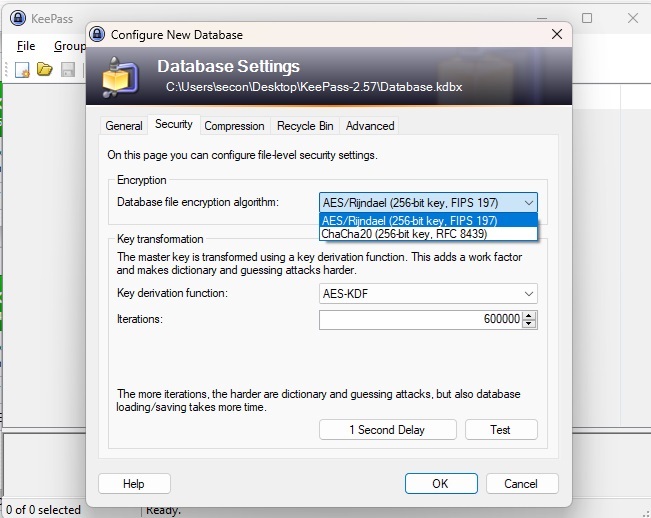The height and width of the screenshot is (518, 651).
Task: Click the 'Database file encryption algorithm:' label
Action: [x=198, y=202]
